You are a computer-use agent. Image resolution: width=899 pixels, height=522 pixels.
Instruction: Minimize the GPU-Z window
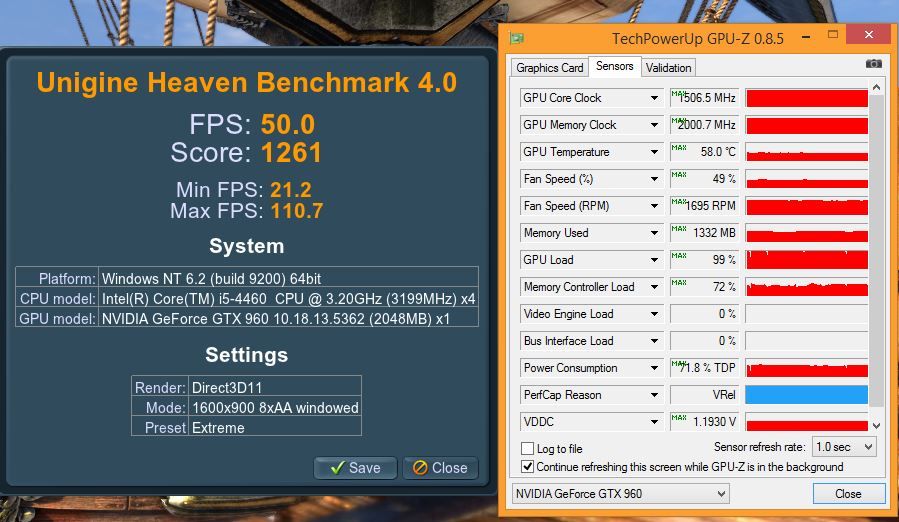point(806,37)
